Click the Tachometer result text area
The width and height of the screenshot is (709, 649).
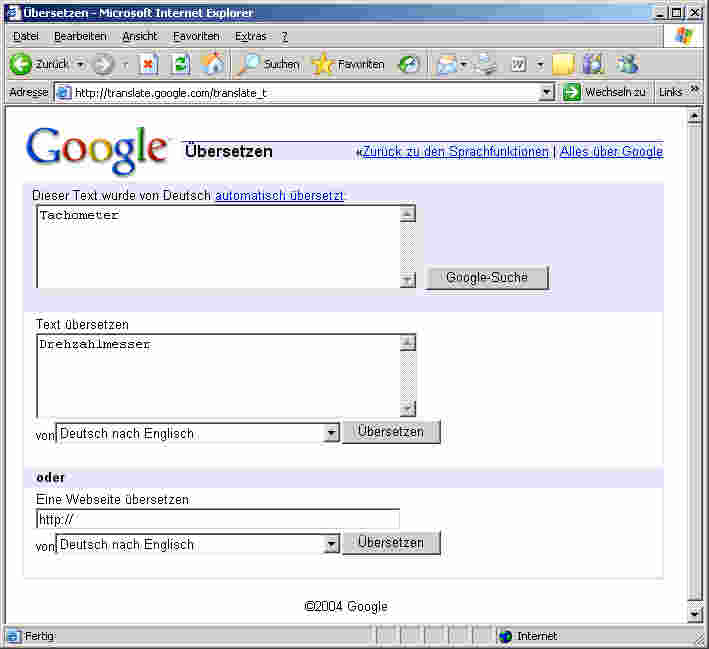click(x=219, y=246)
